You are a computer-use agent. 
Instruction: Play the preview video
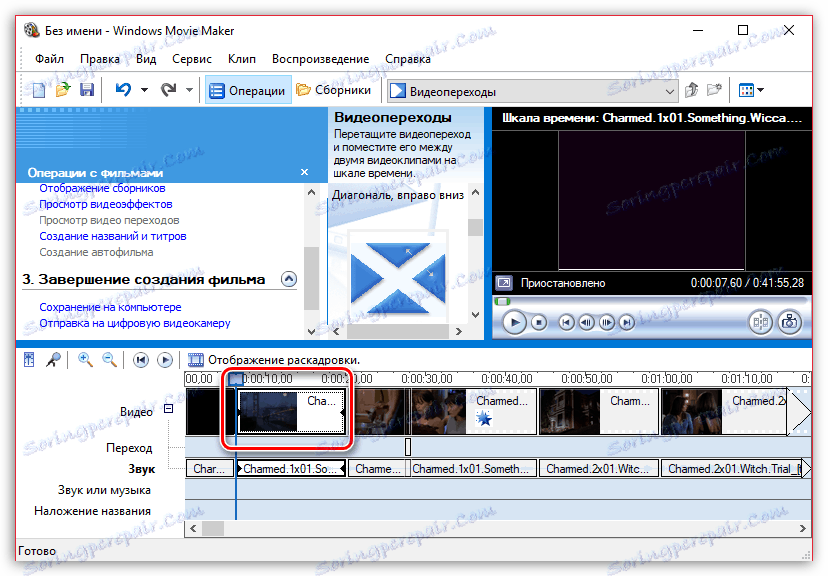tap(515, 322)
